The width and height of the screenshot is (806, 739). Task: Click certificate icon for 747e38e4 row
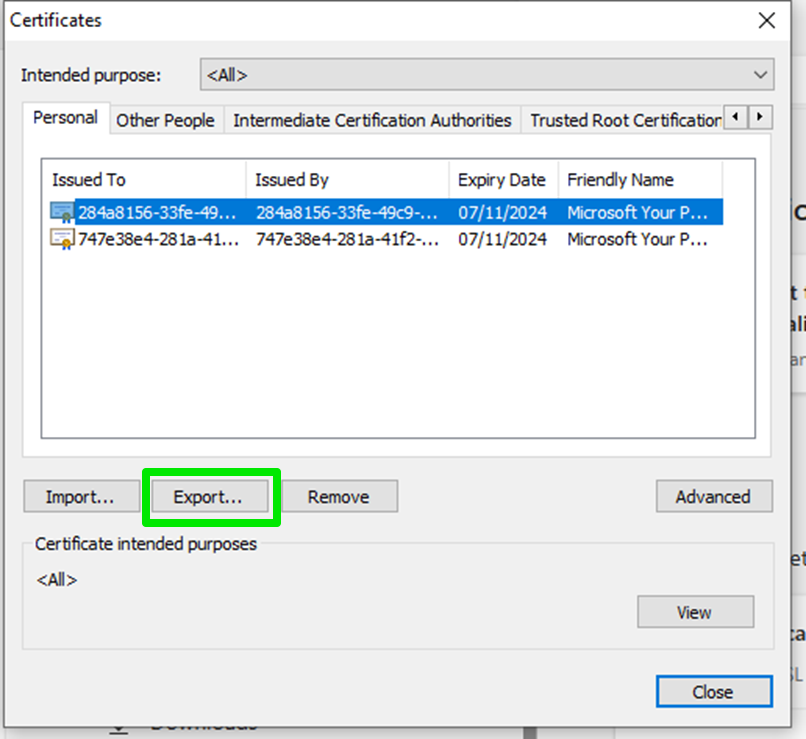point(62,239)
